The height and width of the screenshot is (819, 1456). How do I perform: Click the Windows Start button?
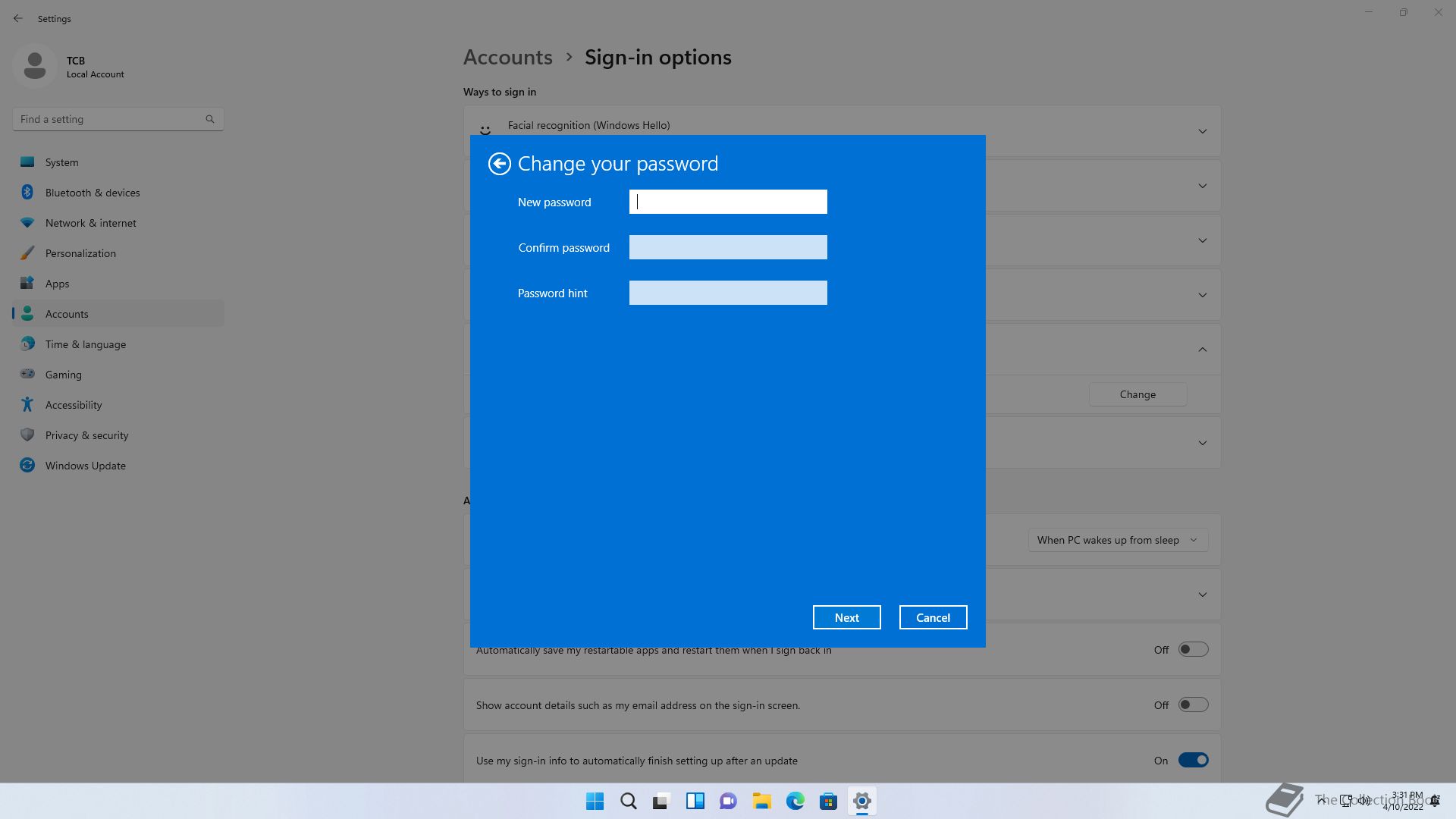[x=595, y=801]
